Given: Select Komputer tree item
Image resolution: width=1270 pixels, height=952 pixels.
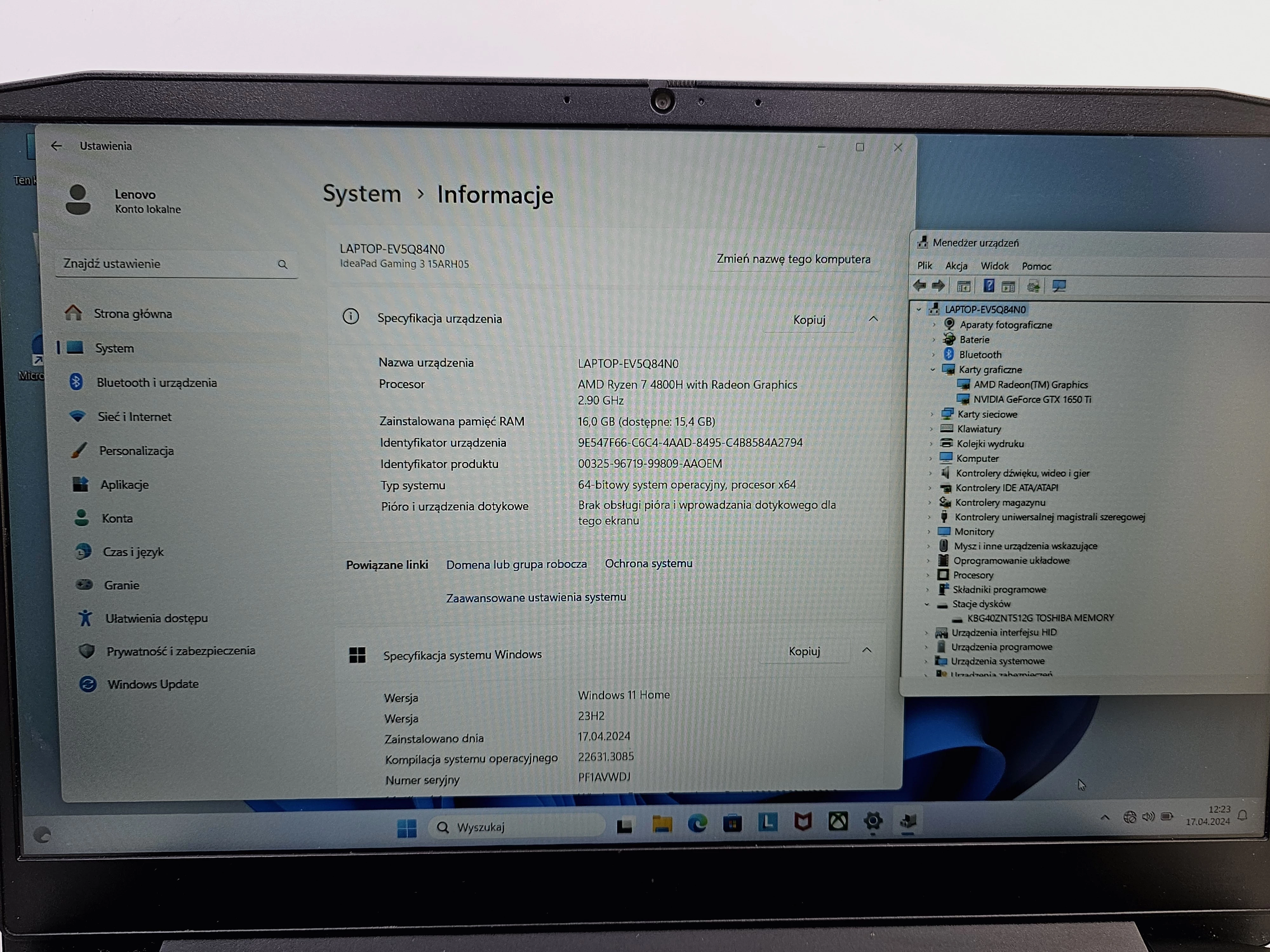Looking at the screenshot, I should pos(977,459).
